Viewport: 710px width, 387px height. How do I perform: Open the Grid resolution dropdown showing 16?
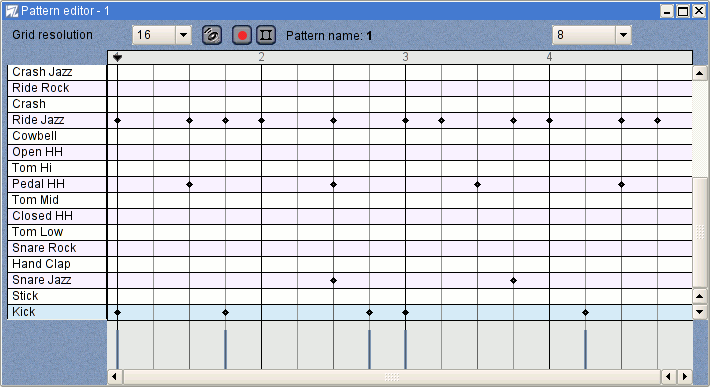click(x=183, y=35)
